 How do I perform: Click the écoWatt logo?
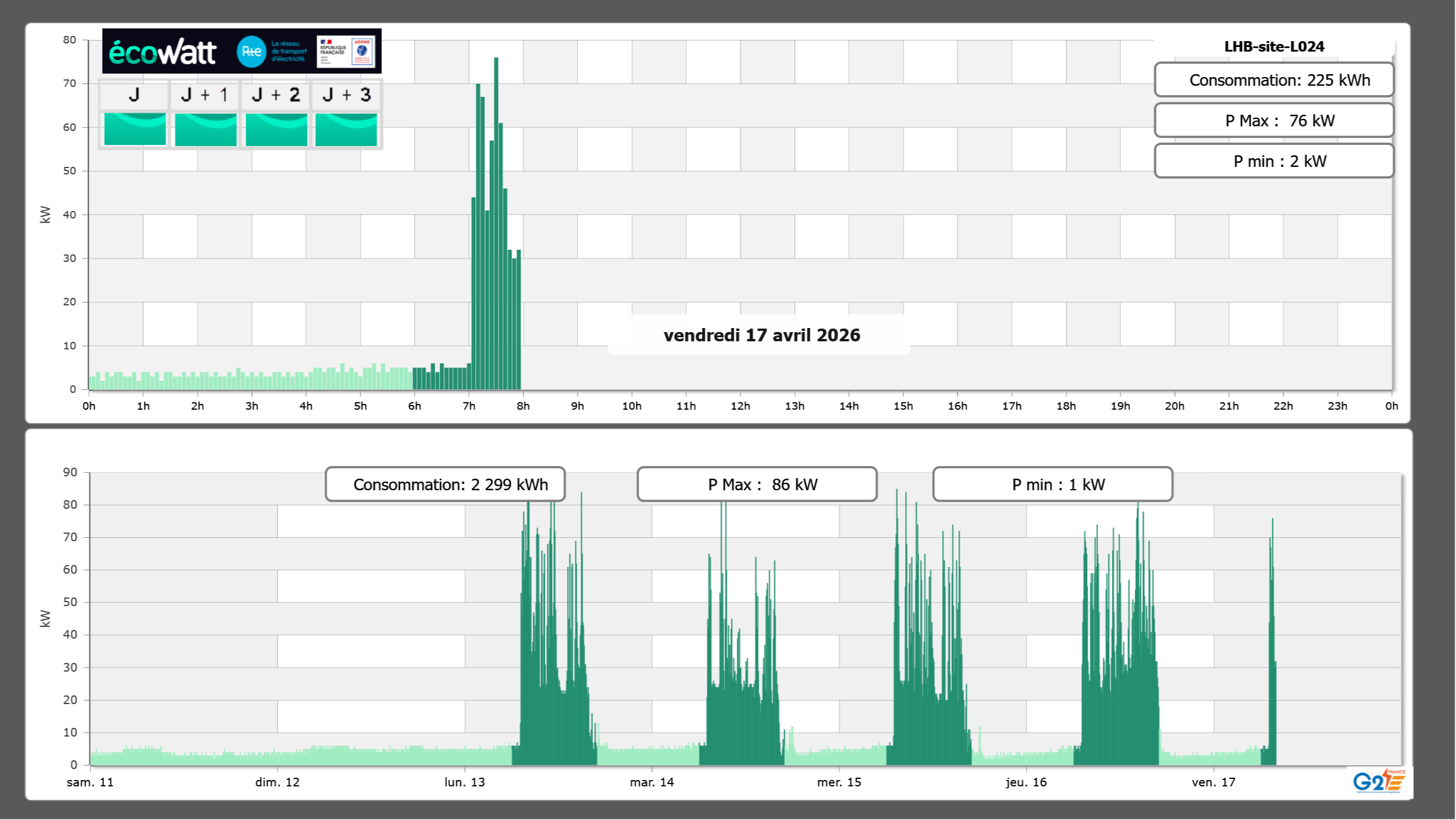coord(162,52)
